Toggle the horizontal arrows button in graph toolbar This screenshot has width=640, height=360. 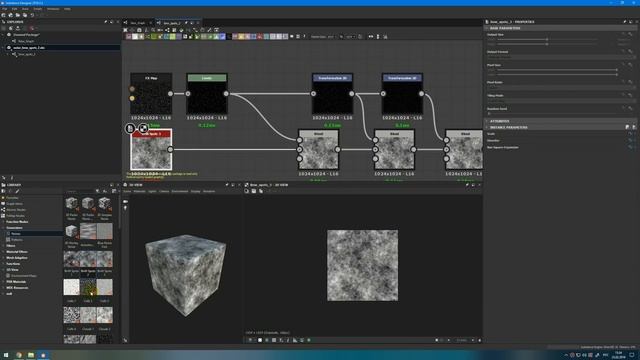tap(371, 36)
